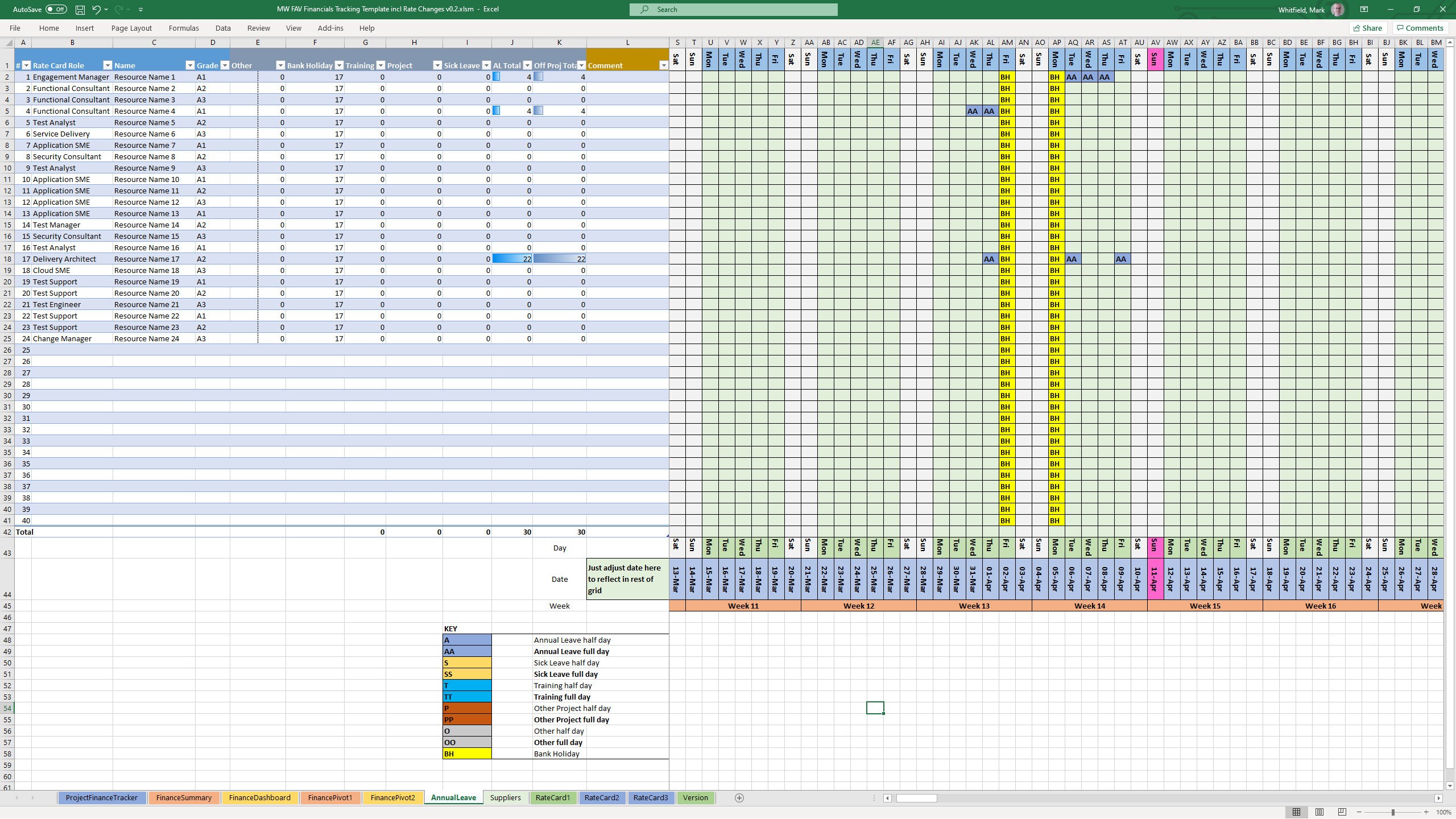Click inside the Search box
Viewport: 1456px width, 819px height.
pos(734,9)
